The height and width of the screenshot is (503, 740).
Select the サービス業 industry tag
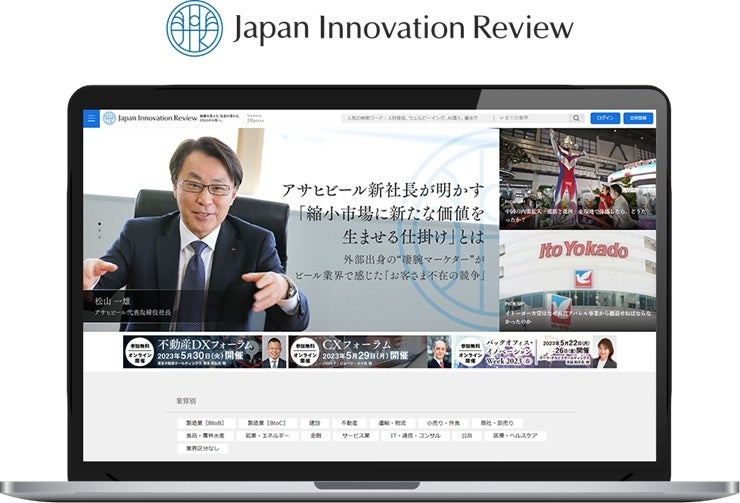[356, 436]
